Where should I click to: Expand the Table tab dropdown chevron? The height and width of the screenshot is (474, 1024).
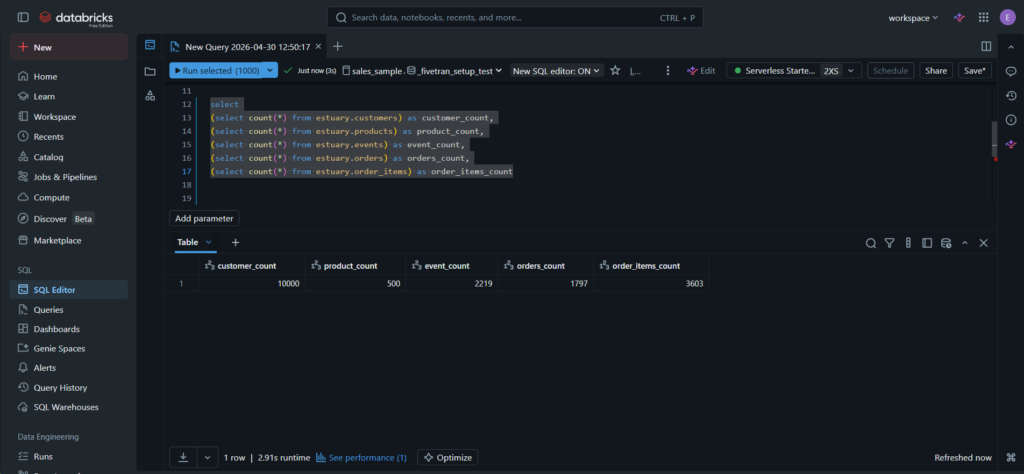pos(209,242)
